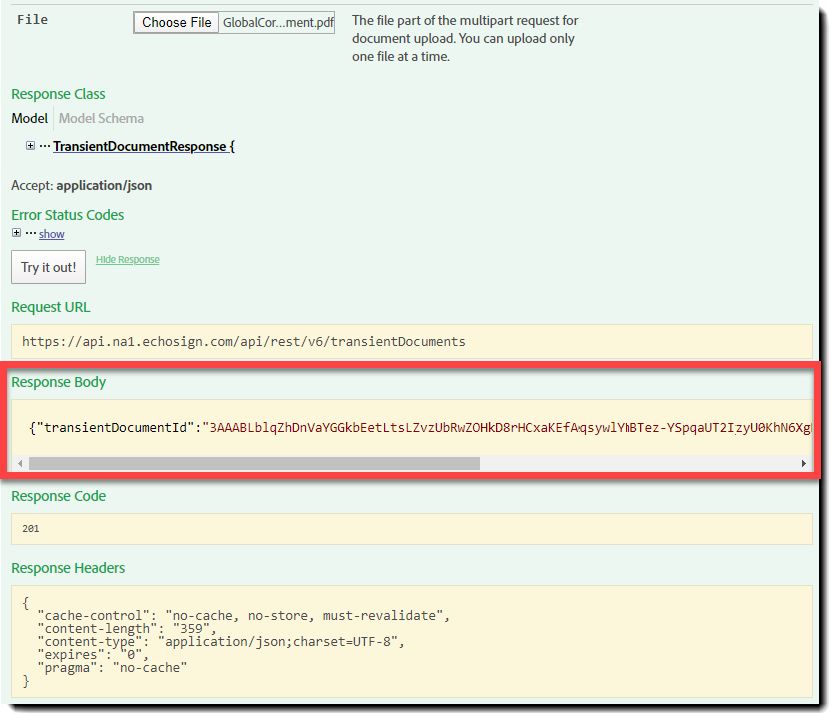The height and width of the screenshot is (713, 830).
Task: Click the horizontal scrollbar thumb in Response Body
Action: point(254,464)
